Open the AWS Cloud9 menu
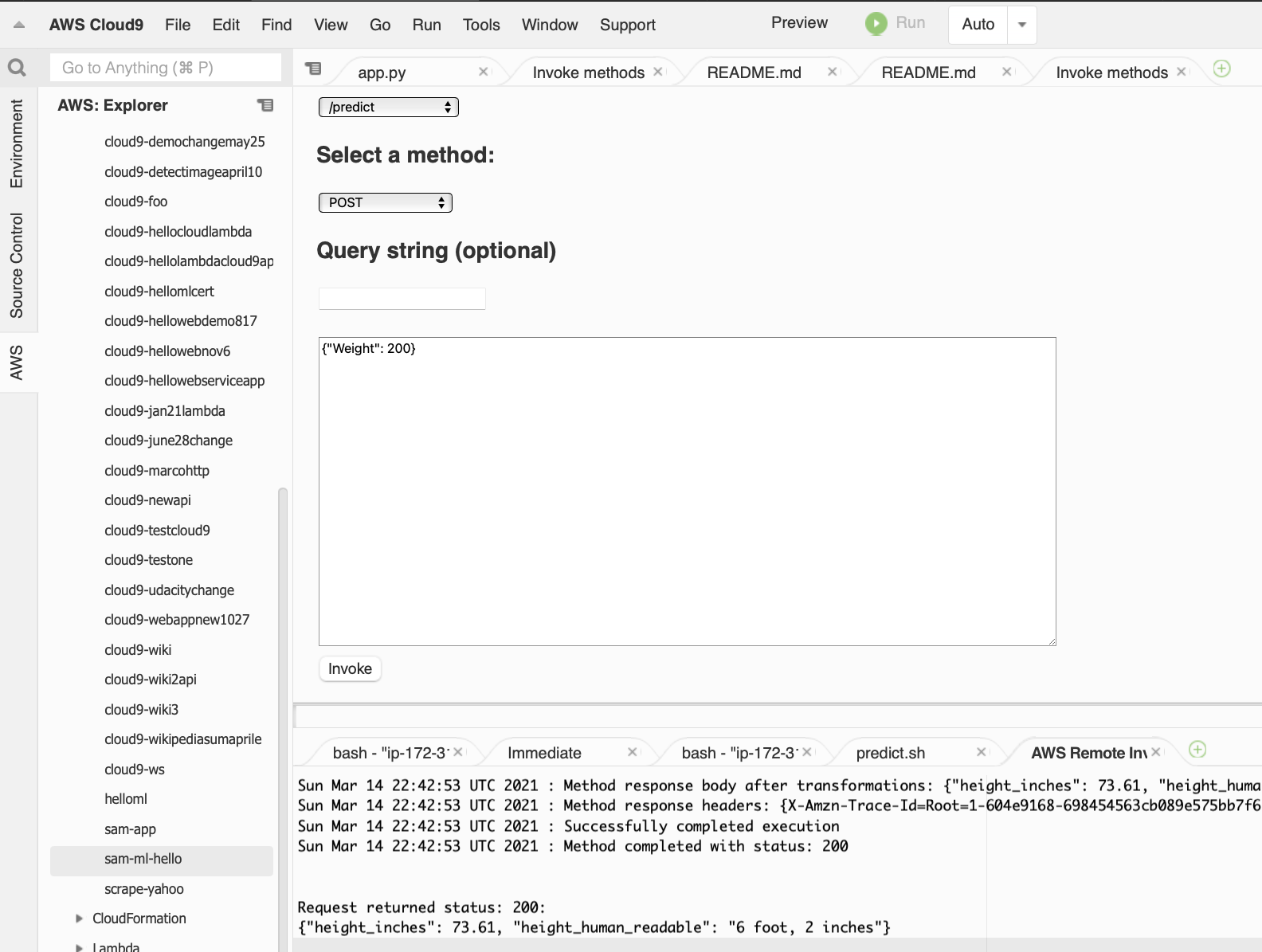 (x=96, y=25)
